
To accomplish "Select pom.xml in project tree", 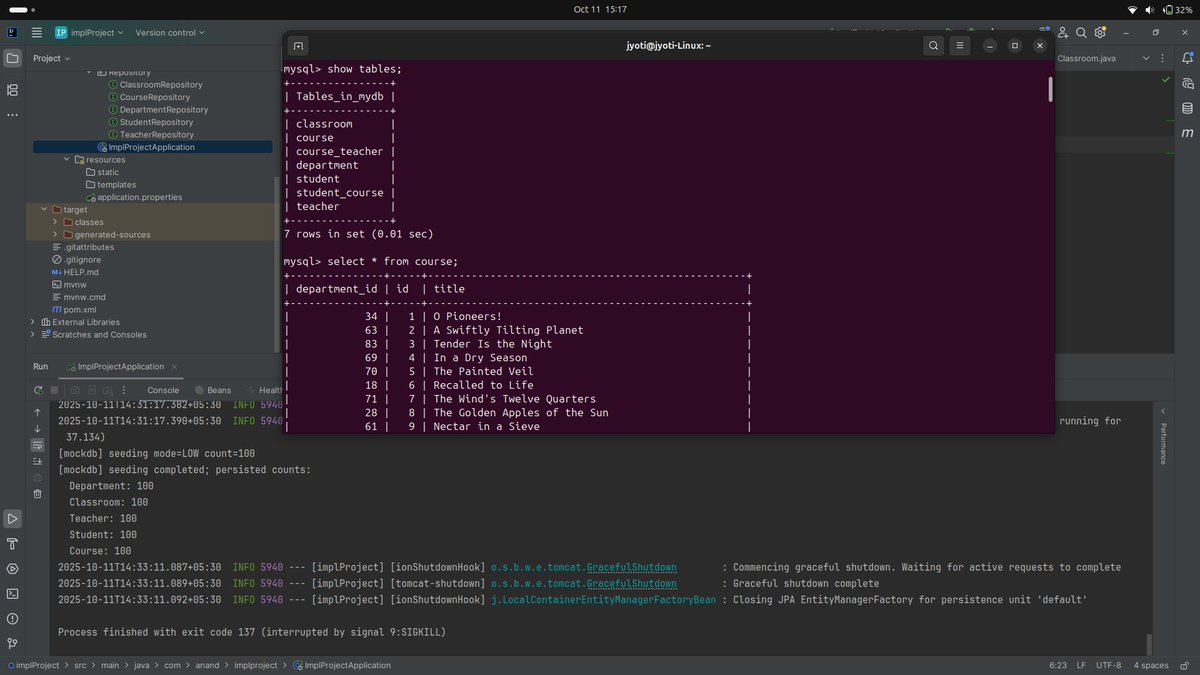I will pos(72,310).
